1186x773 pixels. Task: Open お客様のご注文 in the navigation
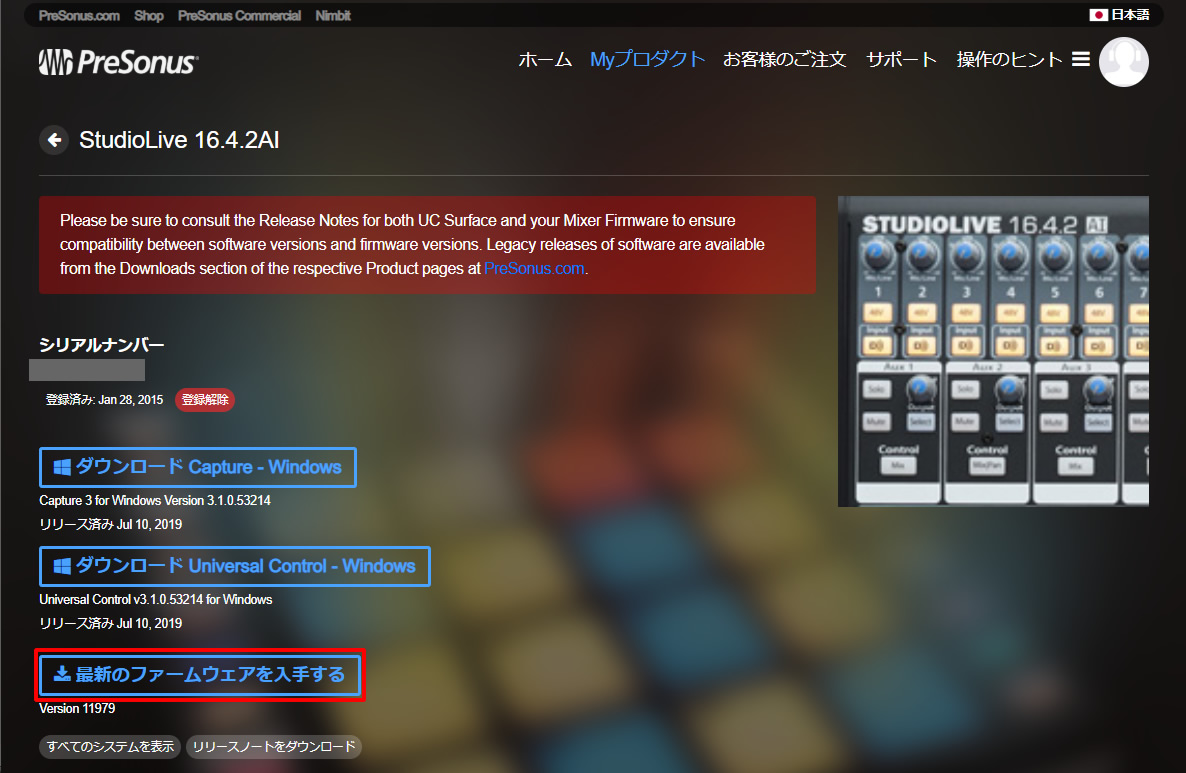(x=785, y=60)
